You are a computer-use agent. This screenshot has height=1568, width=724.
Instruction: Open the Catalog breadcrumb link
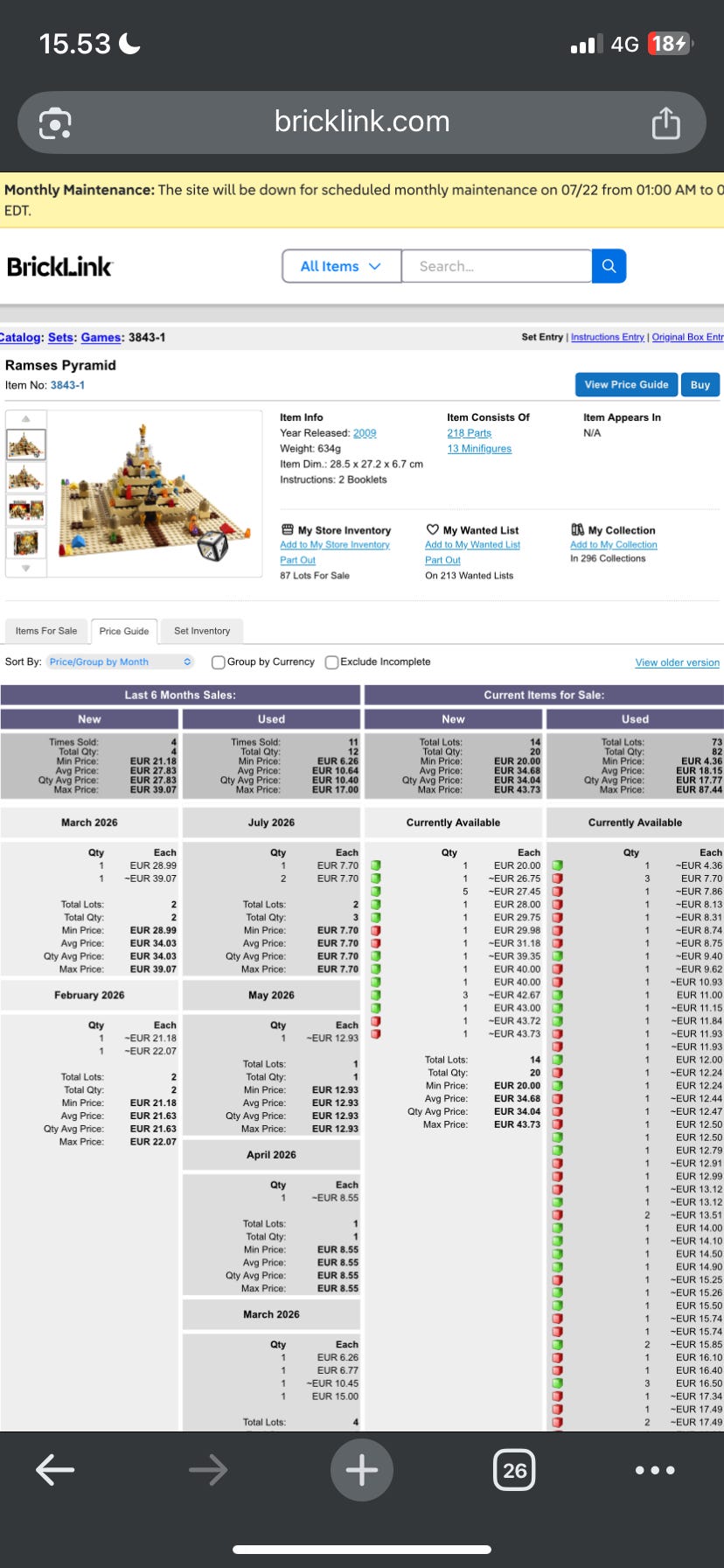point(20,337)
